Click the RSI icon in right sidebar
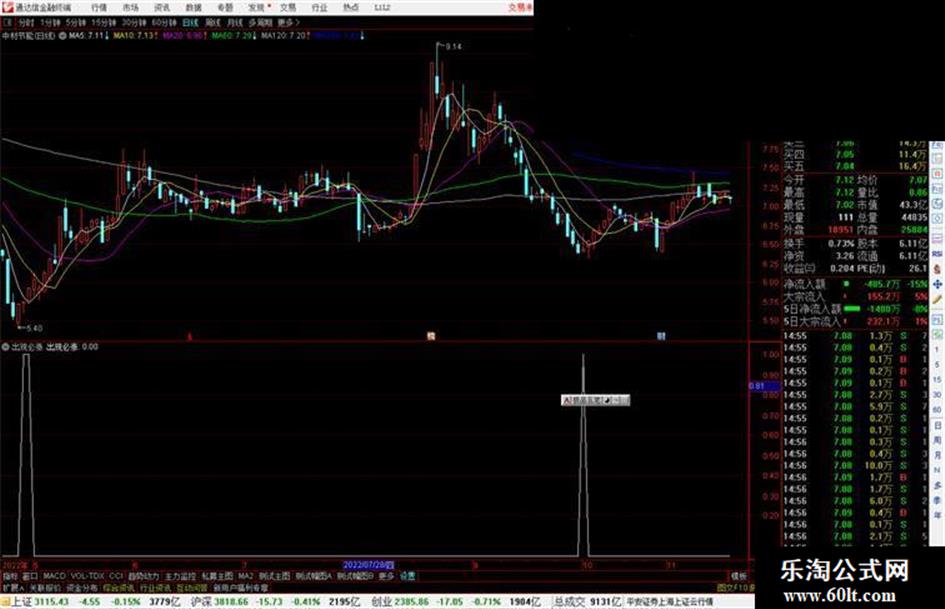945x609 pixels. tap(937, 254)
